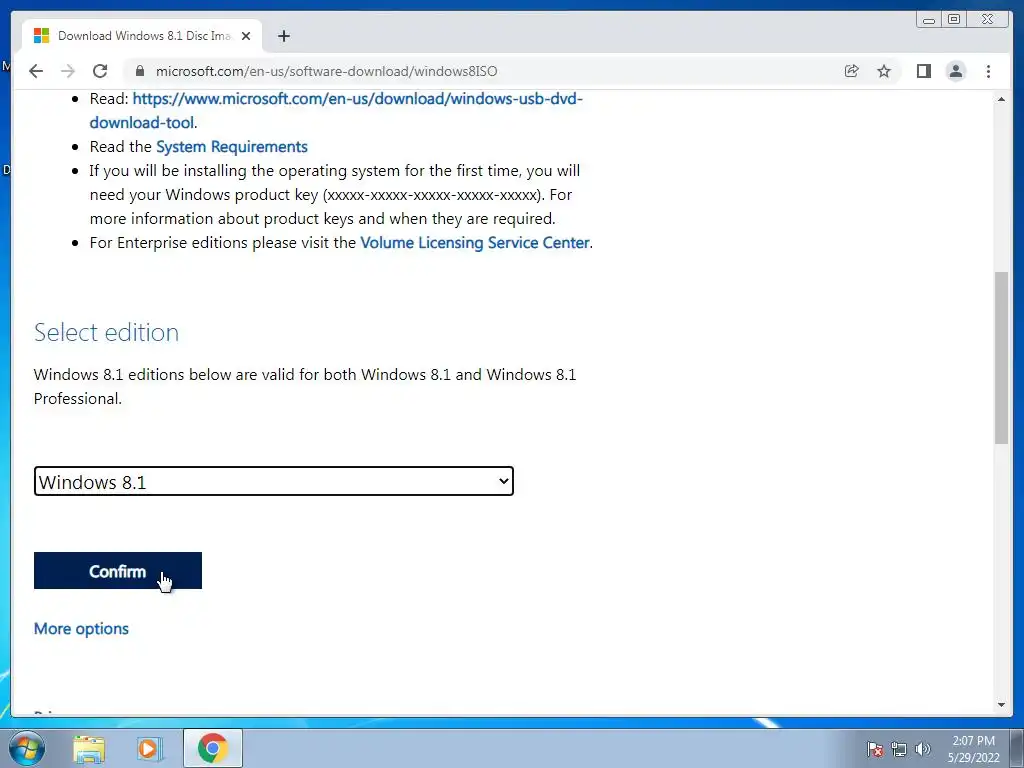Image resolution: width=1024 pixels, height=768 pixels.
Task: View site information via lock icon
Action: click(x=139, y=71)
